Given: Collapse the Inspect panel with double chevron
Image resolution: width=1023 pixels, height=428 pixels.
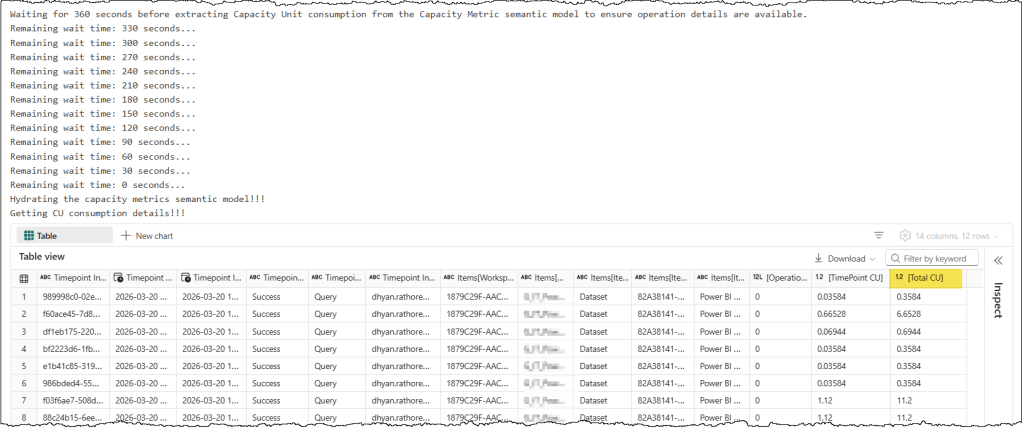Looking at the screenshot, I should [997, 259].
